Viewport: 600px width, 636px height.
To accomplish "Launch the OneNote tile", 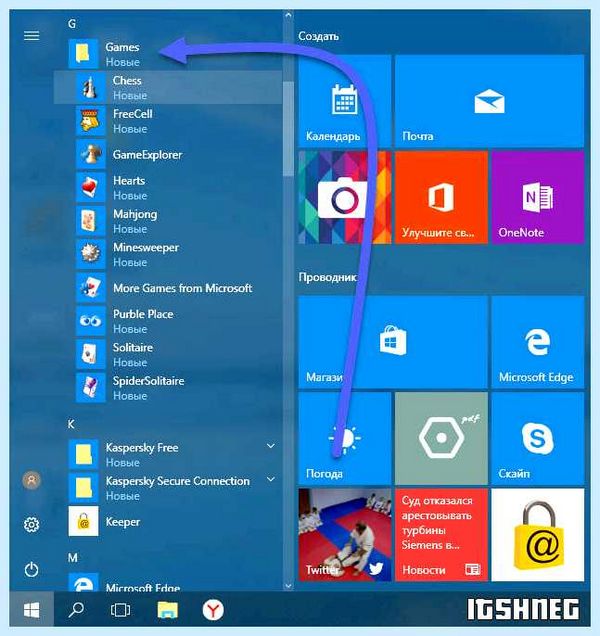I will [x=538, y=198].
